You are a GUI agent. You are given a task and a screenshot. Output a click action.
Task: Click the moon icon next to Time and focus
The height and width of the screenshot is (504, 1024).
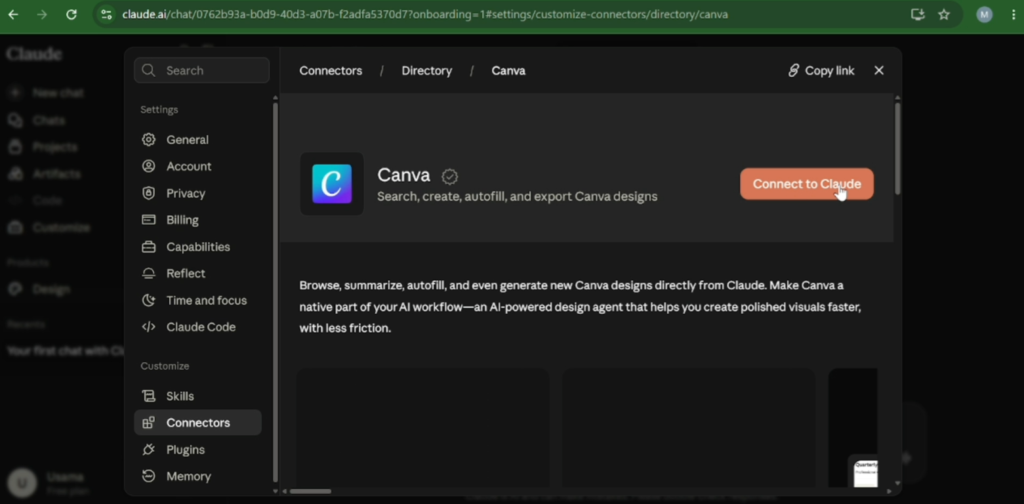click(149, 300)
